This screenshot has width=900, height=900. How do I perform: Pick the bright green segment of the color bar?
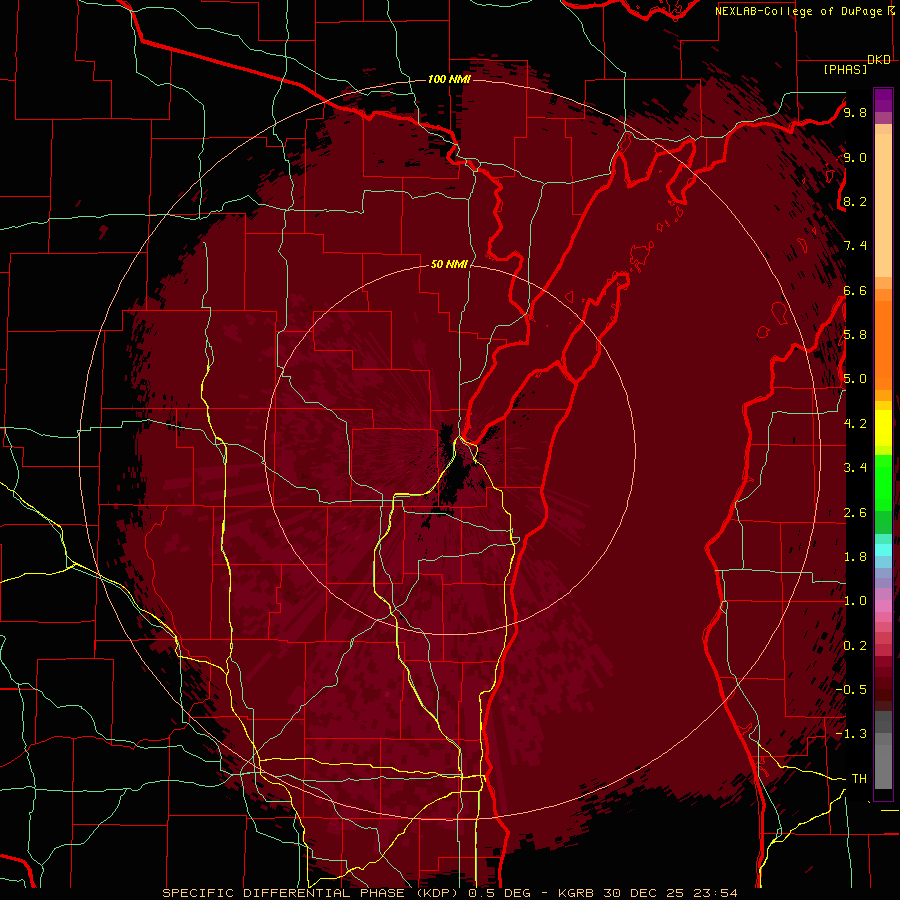pyautogui.click(x=883, y=482)
